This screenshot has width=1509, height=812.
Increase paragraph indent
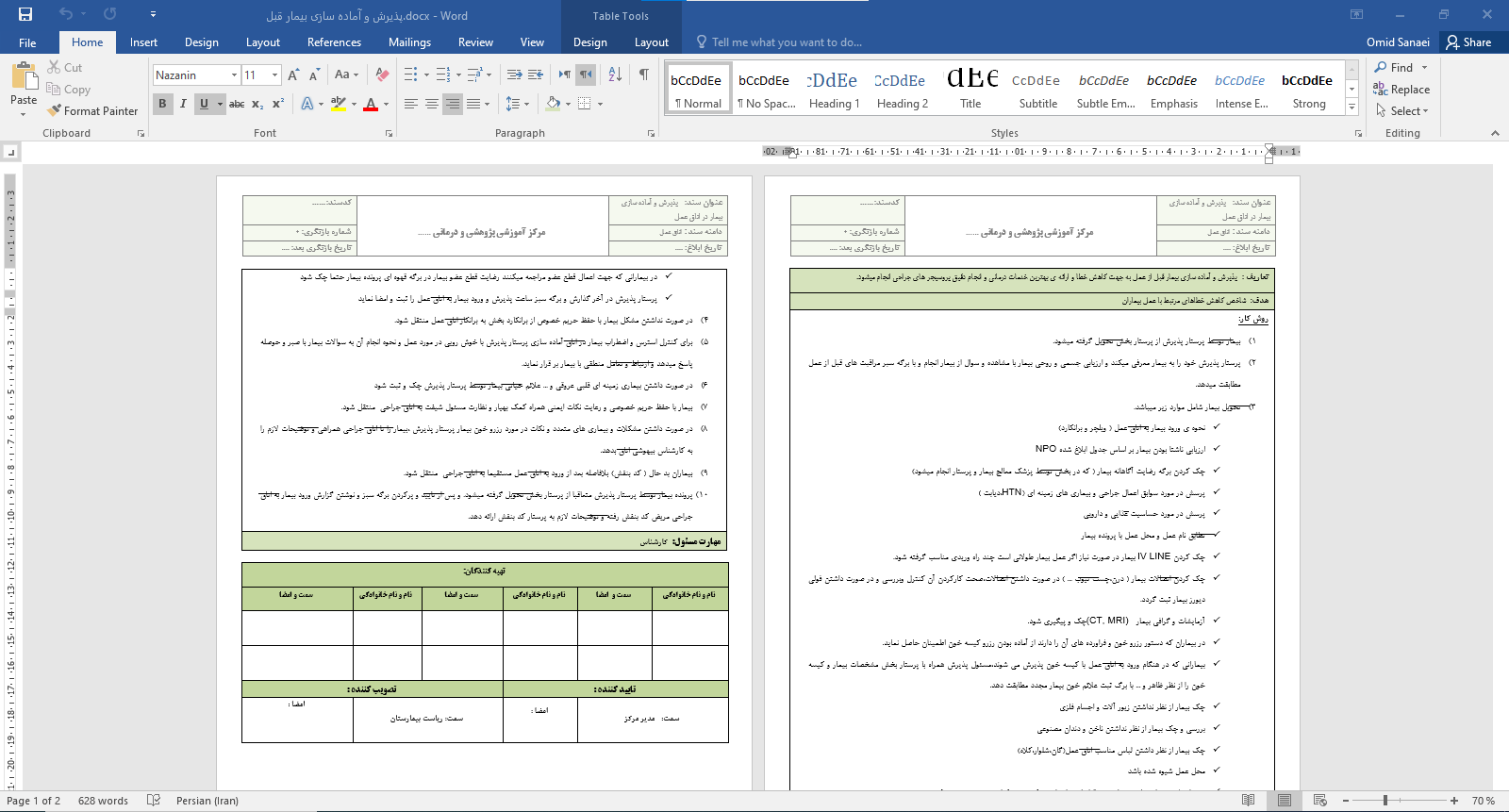coord(536,75)
